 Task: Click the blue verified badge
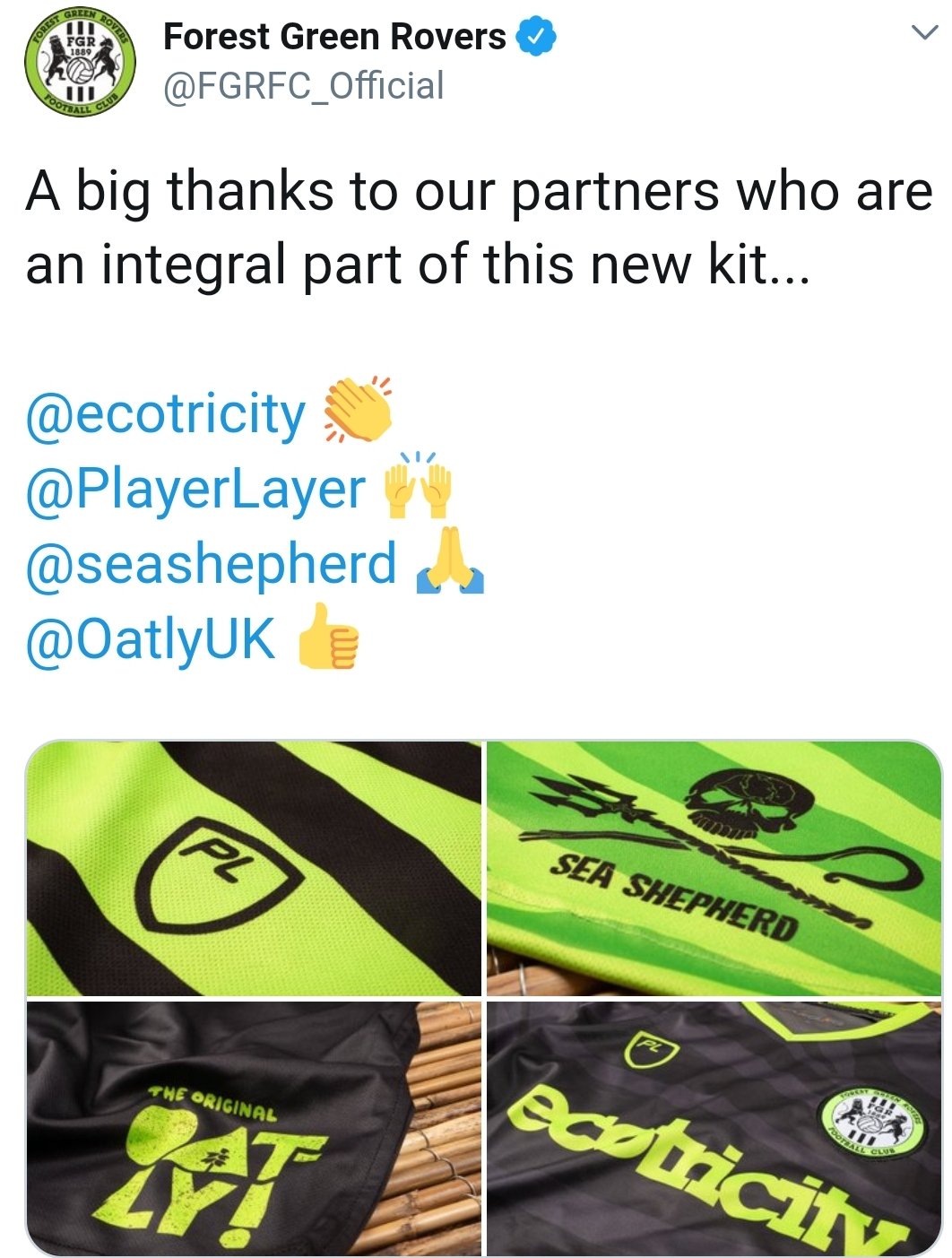pos(536,37)
